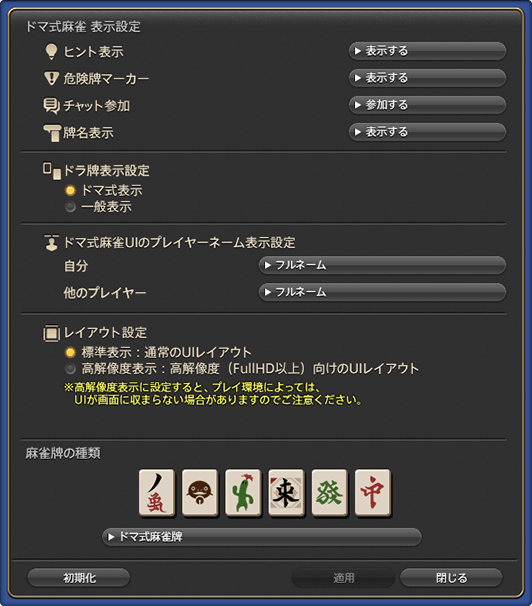Click the 初期化 reset button
Screen dimensions: 532x606
(78, 578)
